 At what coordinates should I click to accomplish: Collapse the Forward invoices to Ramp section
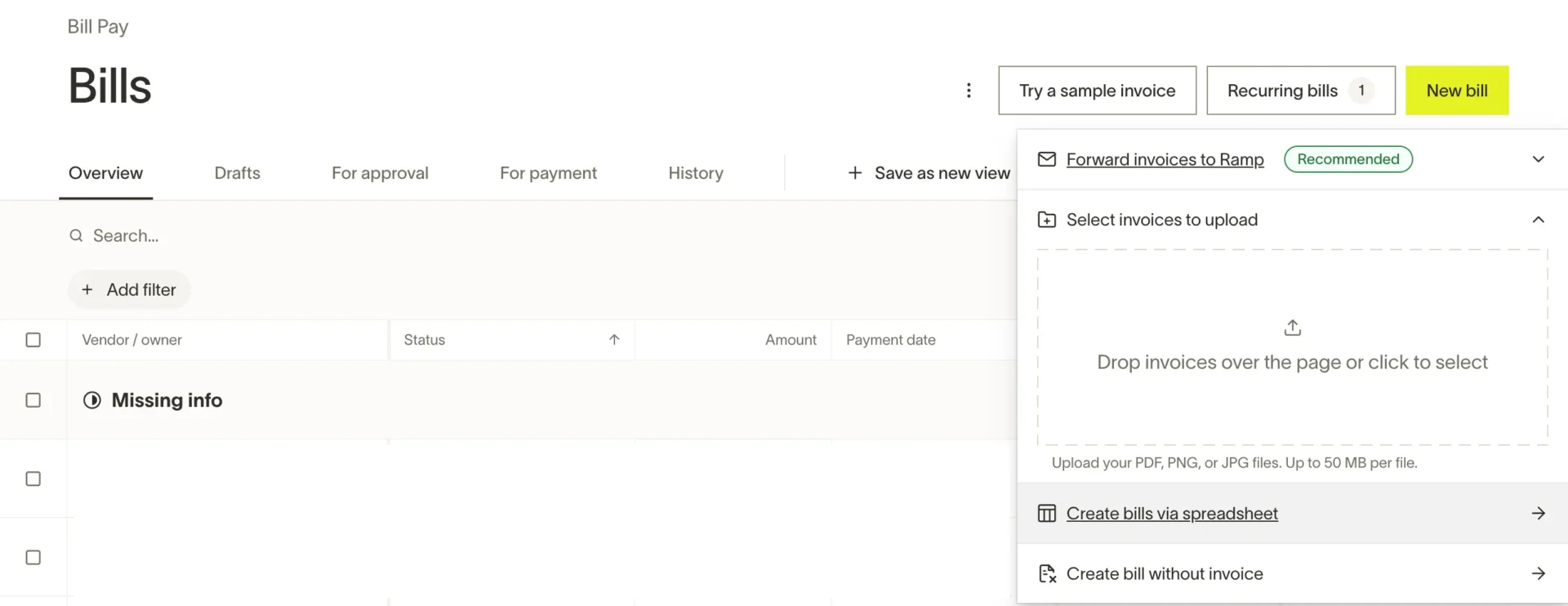coord(1539,159)
